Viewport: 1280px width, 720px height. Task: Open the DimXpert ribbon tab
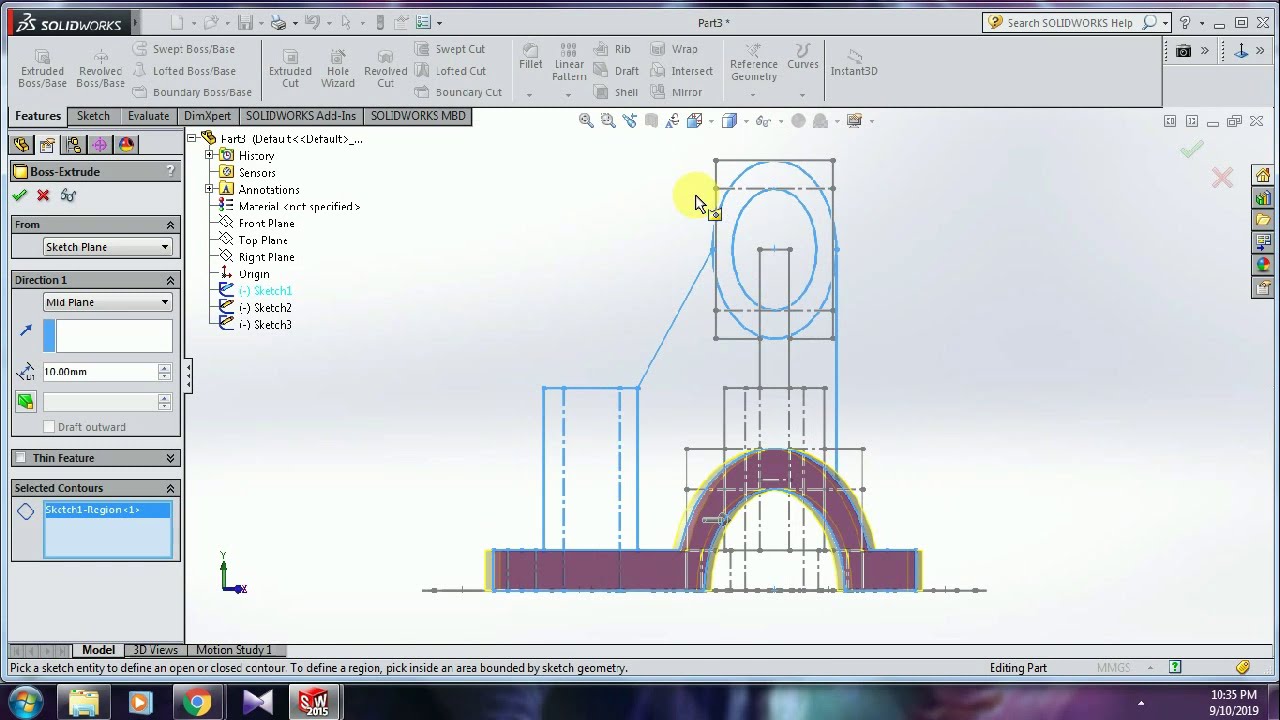pos(207,116)
